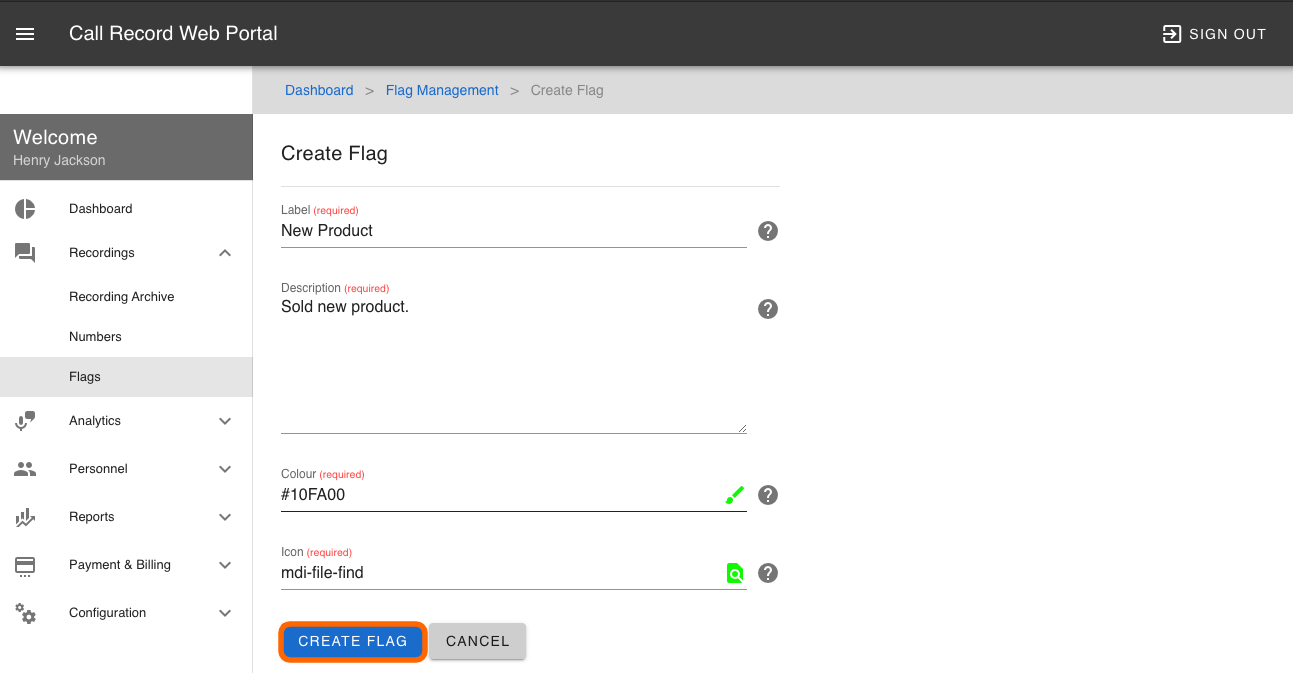Click the Sign Out exit icon
This screenshot has height=673, width=1293.
(1171, 34)
